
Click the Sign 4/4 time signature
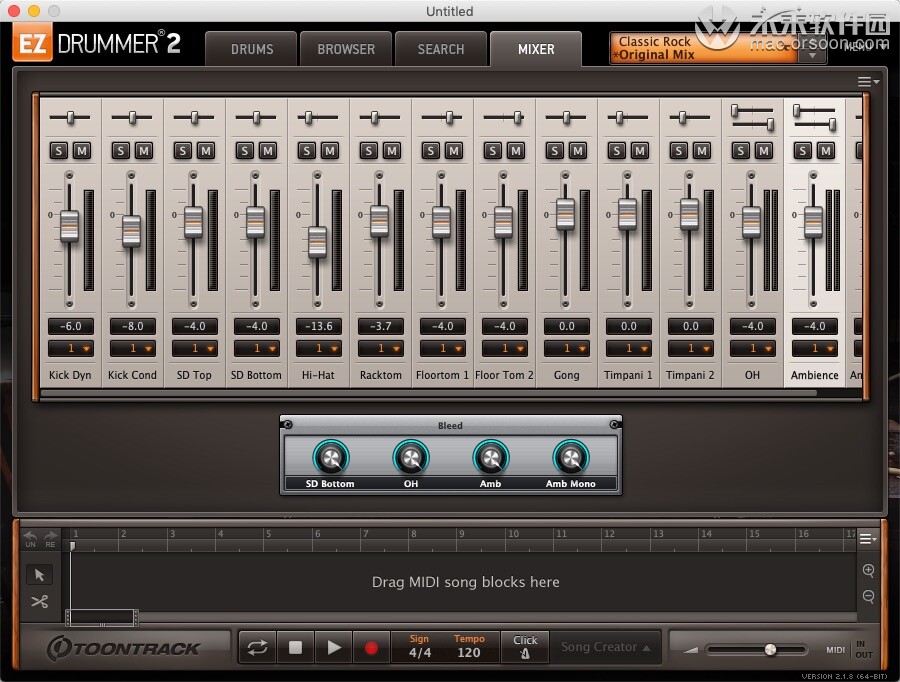click(x=420, y=647)
